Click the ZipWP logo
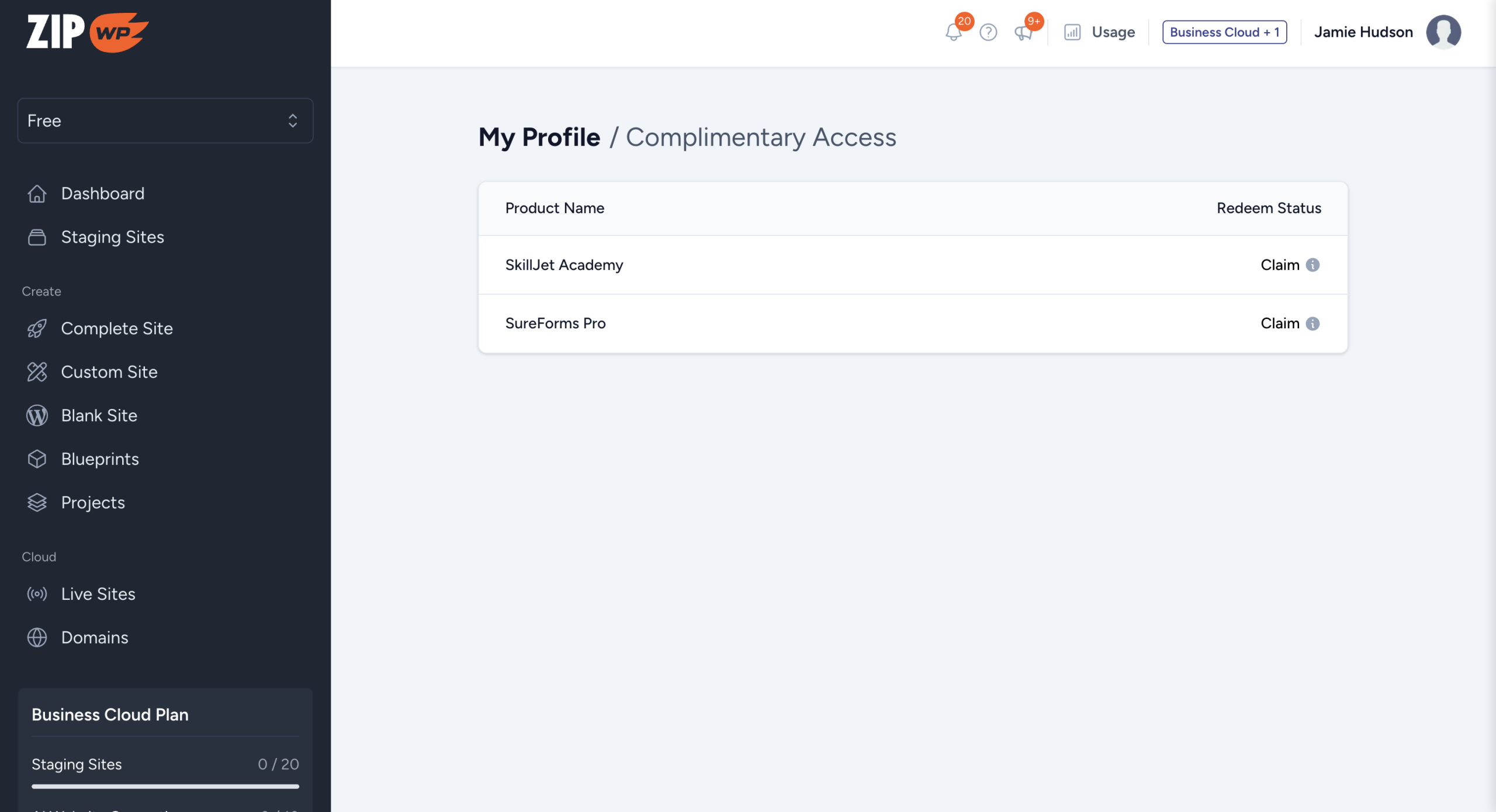 coord(88,32)
